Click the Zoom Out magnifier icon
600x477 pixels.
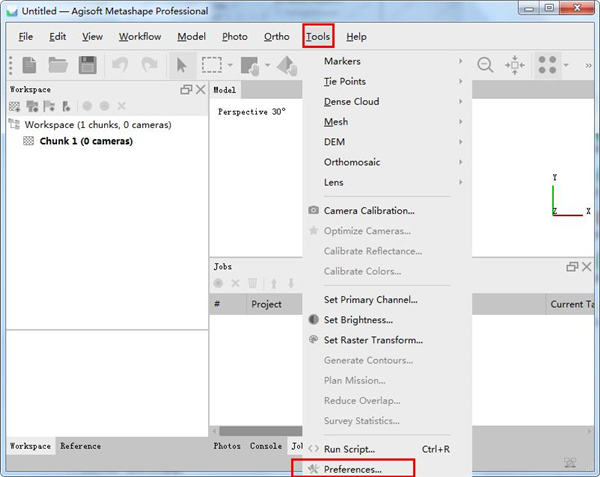tap(485, 65)
